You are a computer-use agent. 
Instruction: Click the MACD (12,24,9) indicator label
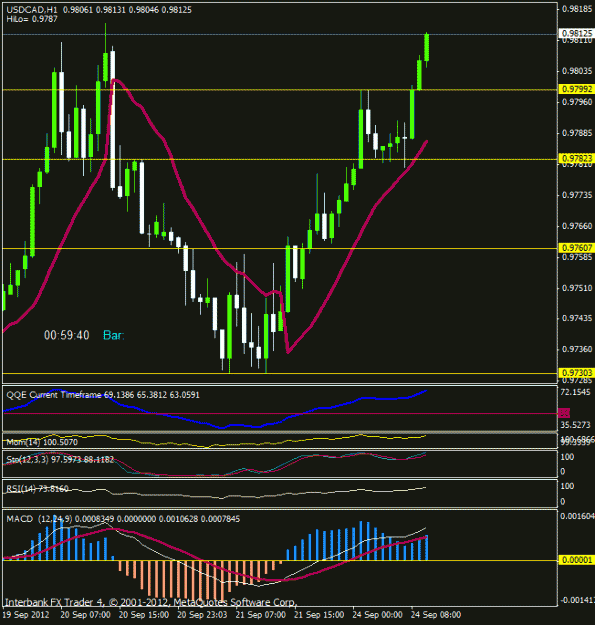tap(123, 519)
